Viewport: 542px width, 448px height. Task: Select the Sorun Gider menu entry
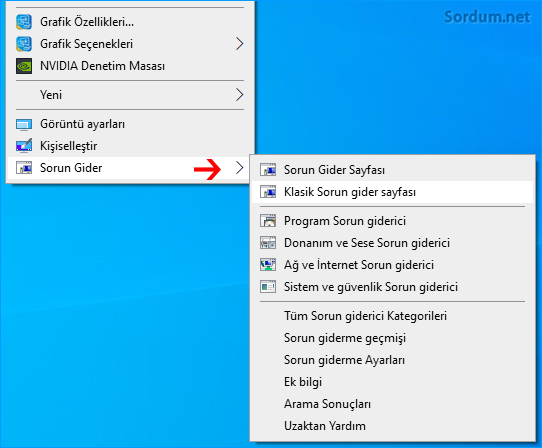(x=129, y=168)
